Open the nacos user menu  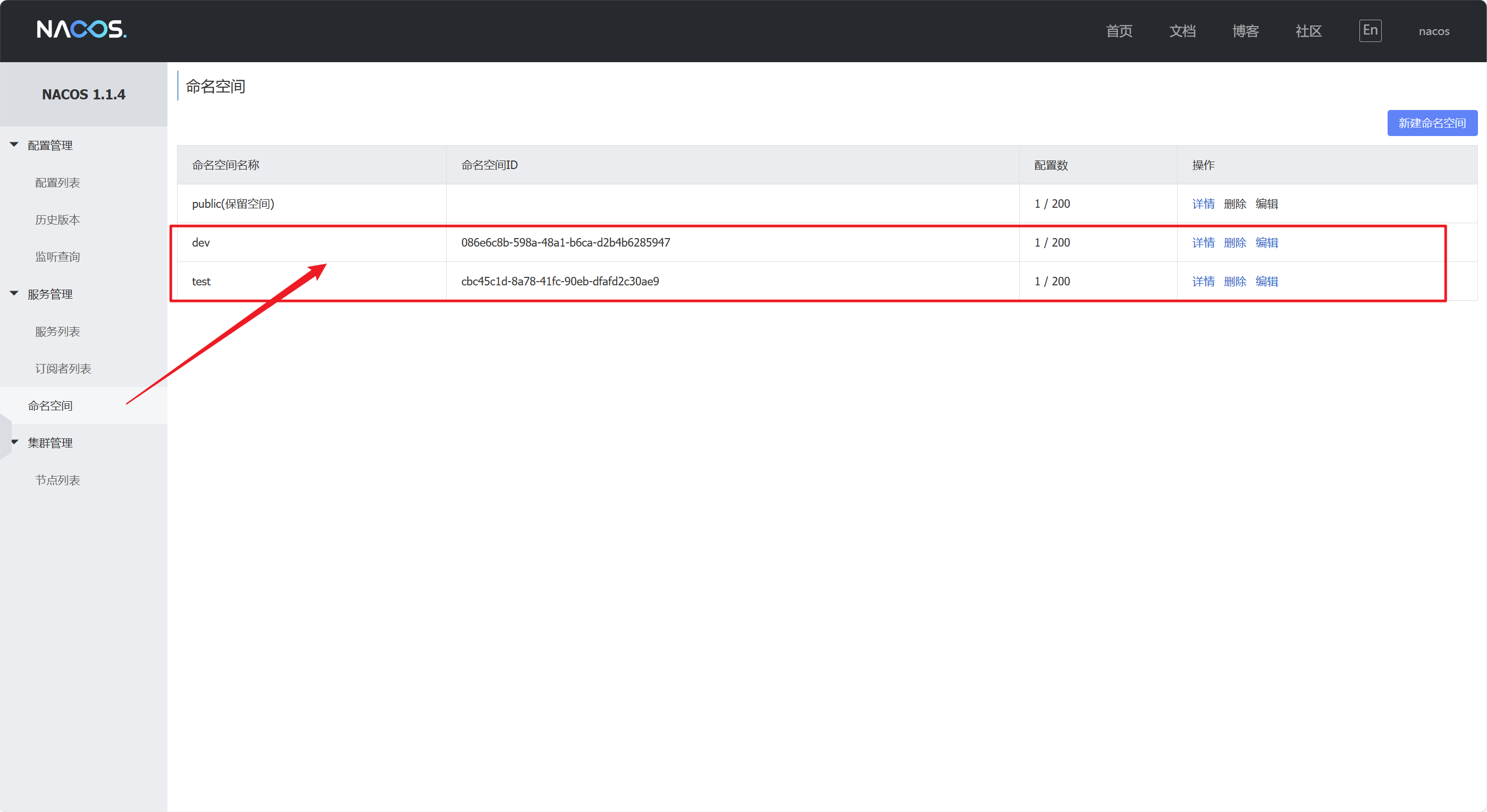[x=1434, y=31]
